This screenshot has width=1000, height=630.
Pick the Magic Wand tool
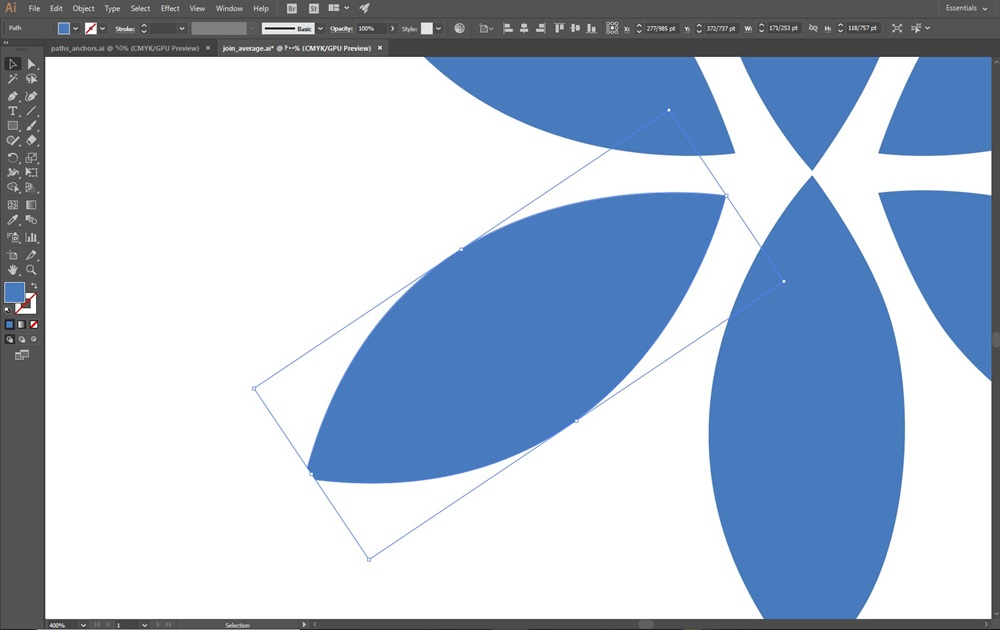click(12, 79)
